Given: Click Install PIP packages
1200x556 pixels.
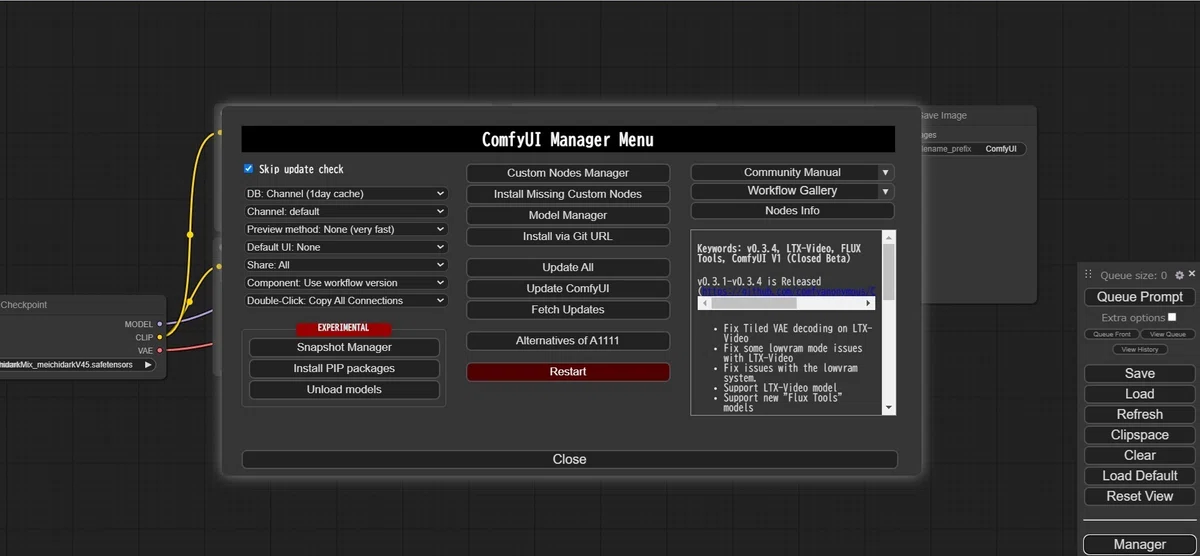Looking at the screenshot, I should 344,368.
